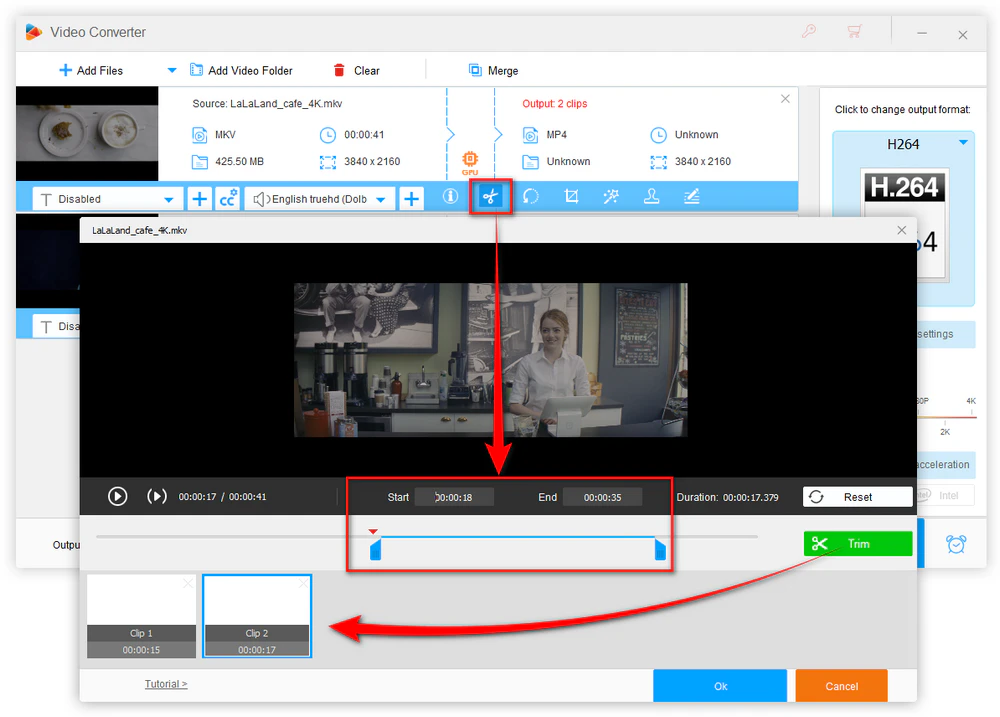
Task: Play the video in trim window
Action: pos(117,496)
